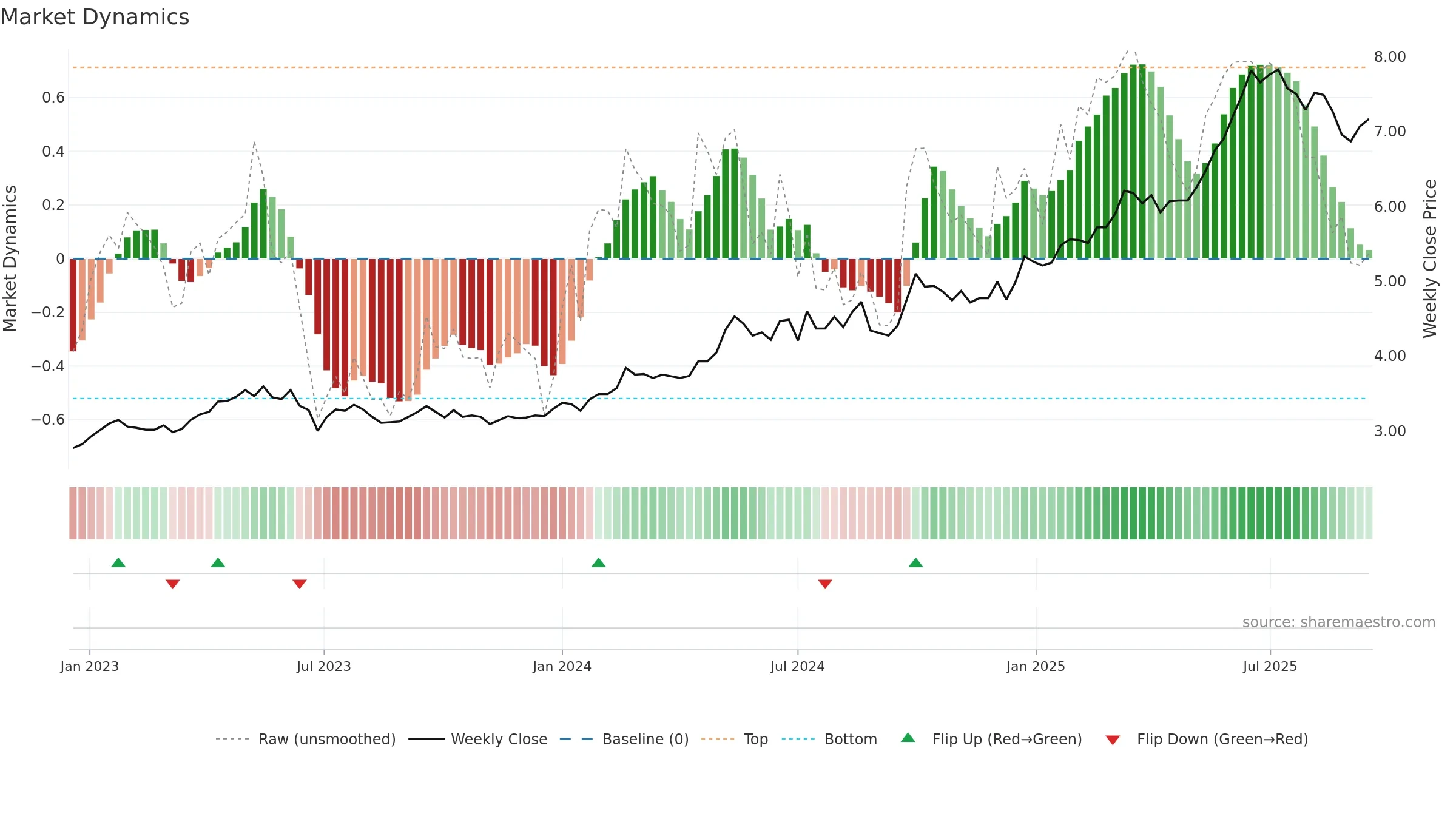
Task: Select the flip-down marker just before Jul 2023
Action: (x=300, y=584)
